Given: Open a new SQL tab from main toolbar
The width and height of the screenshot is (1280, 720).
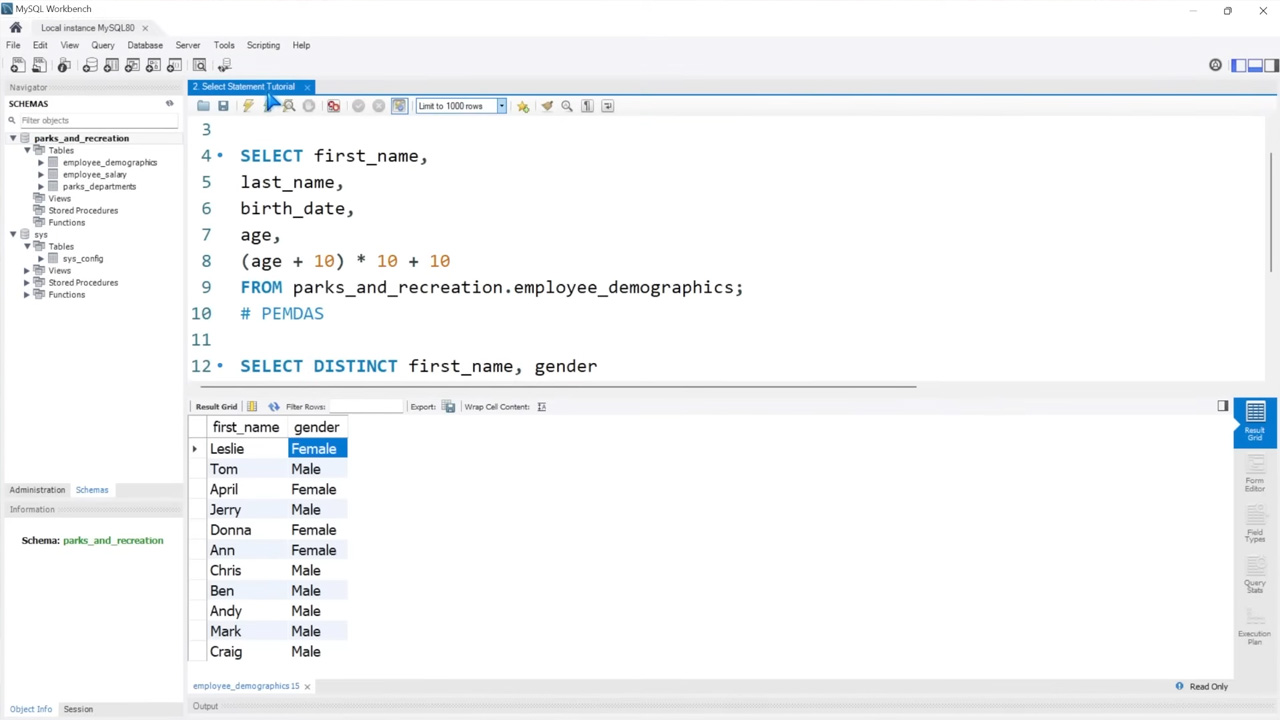Looking at the screenshot, I should (x=18, y=66).
